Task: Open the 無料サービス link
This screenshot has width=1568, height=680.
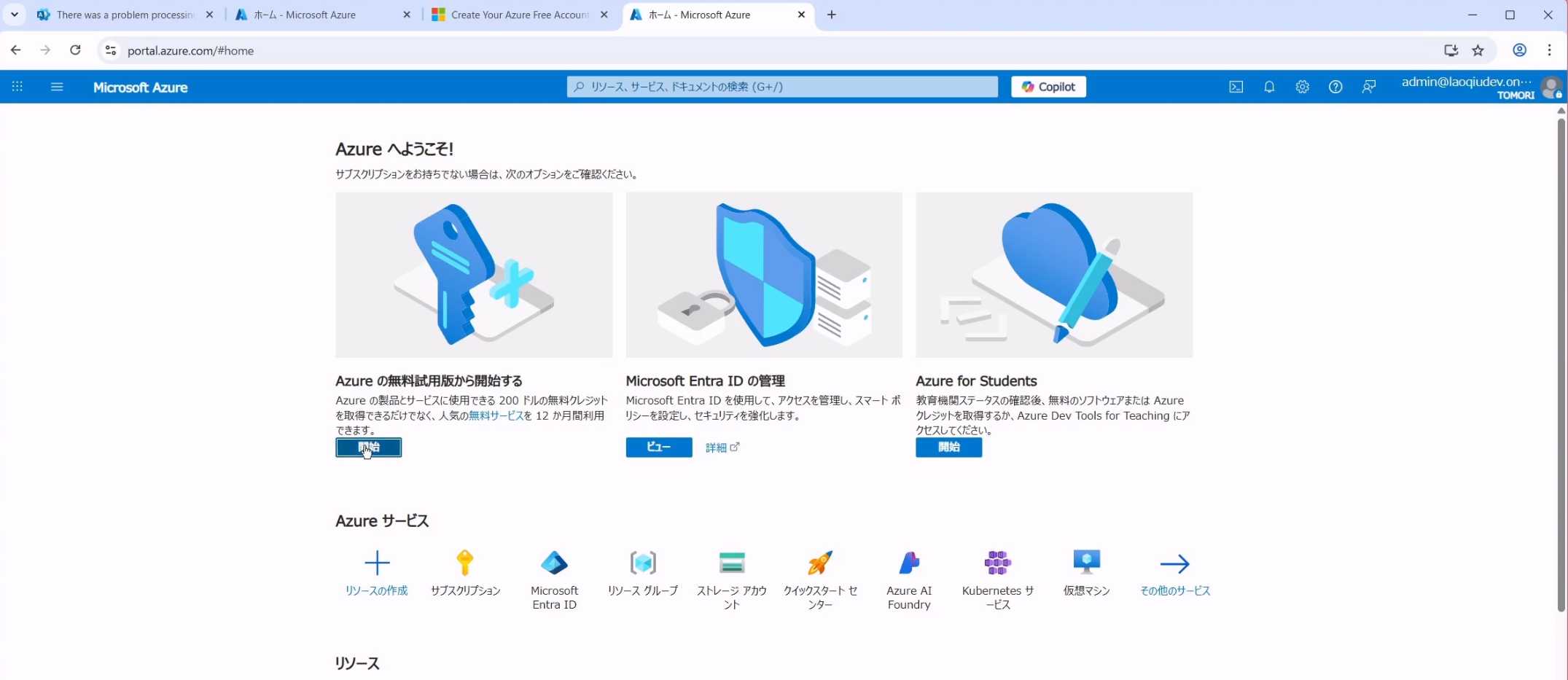Action: 496,415
